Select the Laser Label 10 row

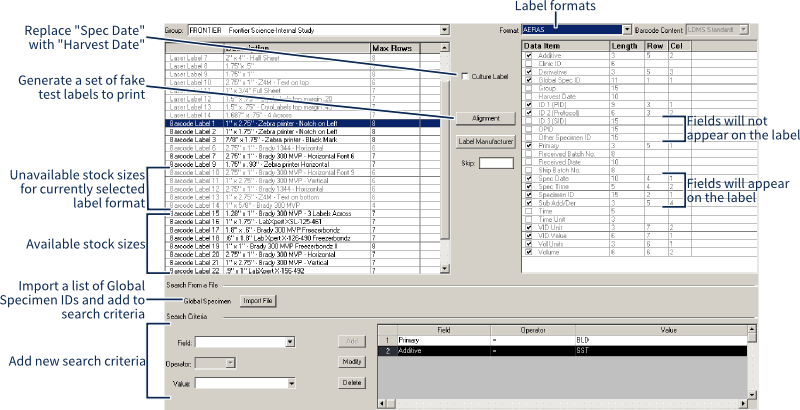pyautogui.click(x=303, y=83)
